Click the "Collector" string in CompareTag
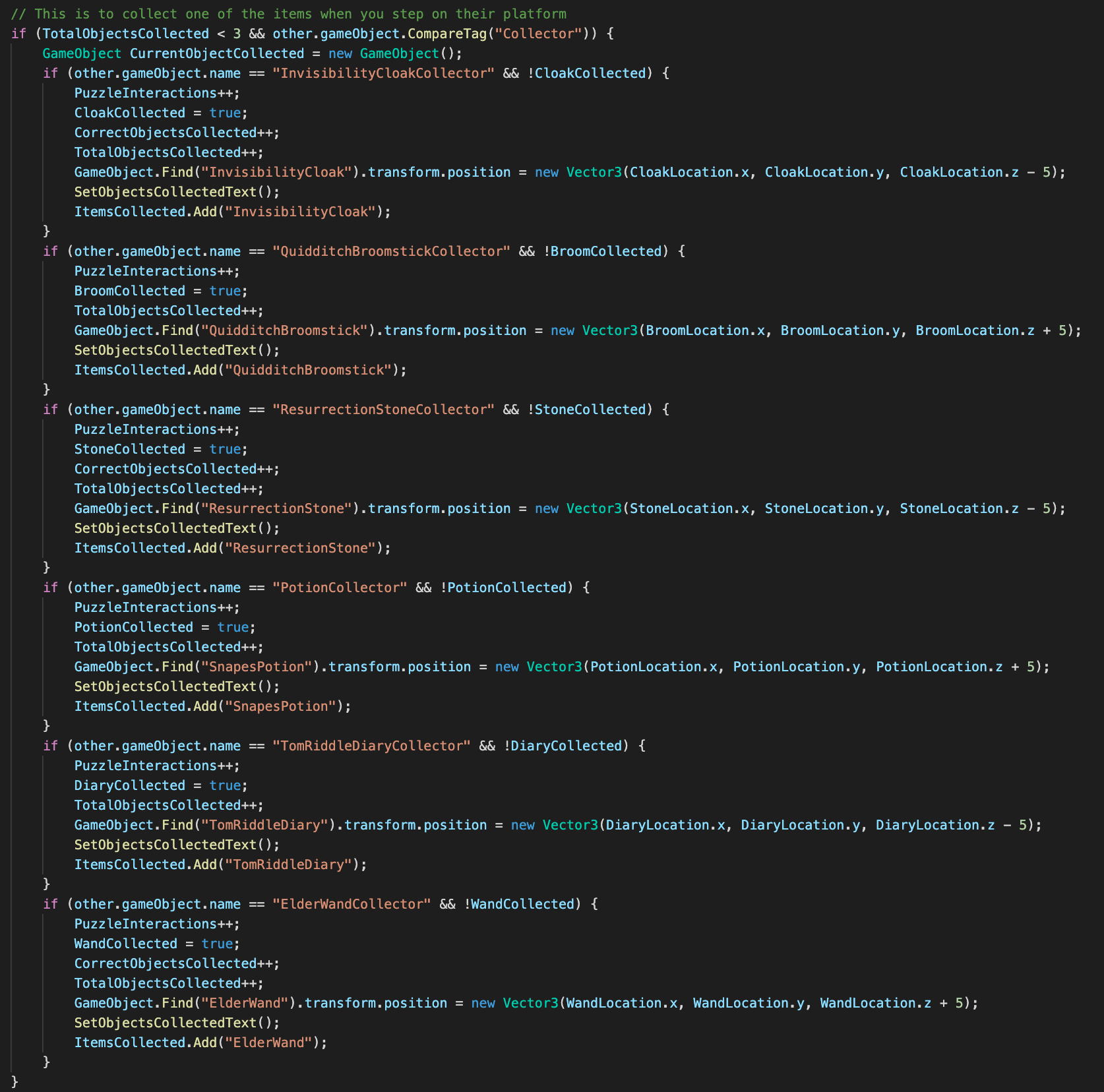Image resolution: width=1104 pixels, height=1092 pixels. click(539, 34)
